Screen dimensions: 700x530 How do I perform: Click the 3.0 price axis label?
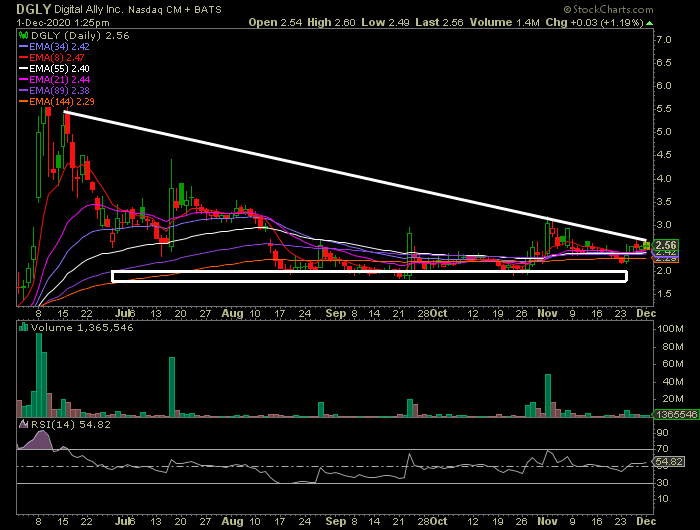(664, 225)
